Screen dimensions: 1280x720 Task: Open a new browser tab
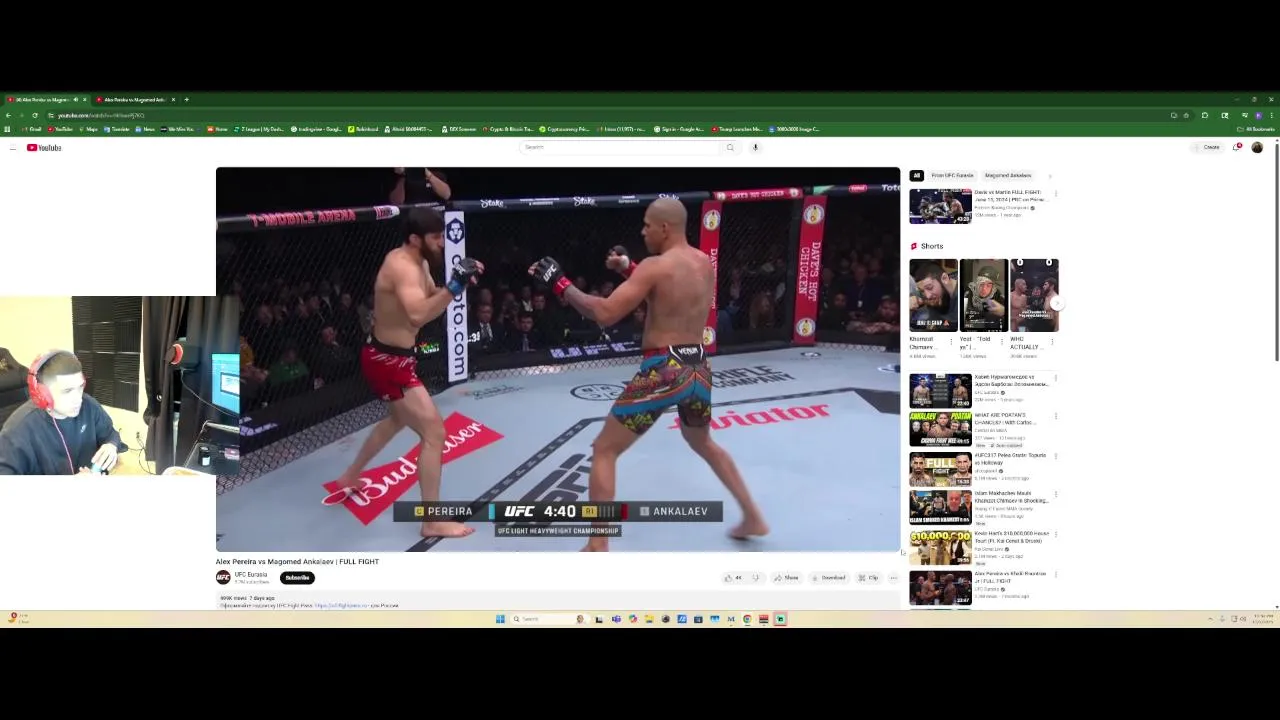pos(186,100)
